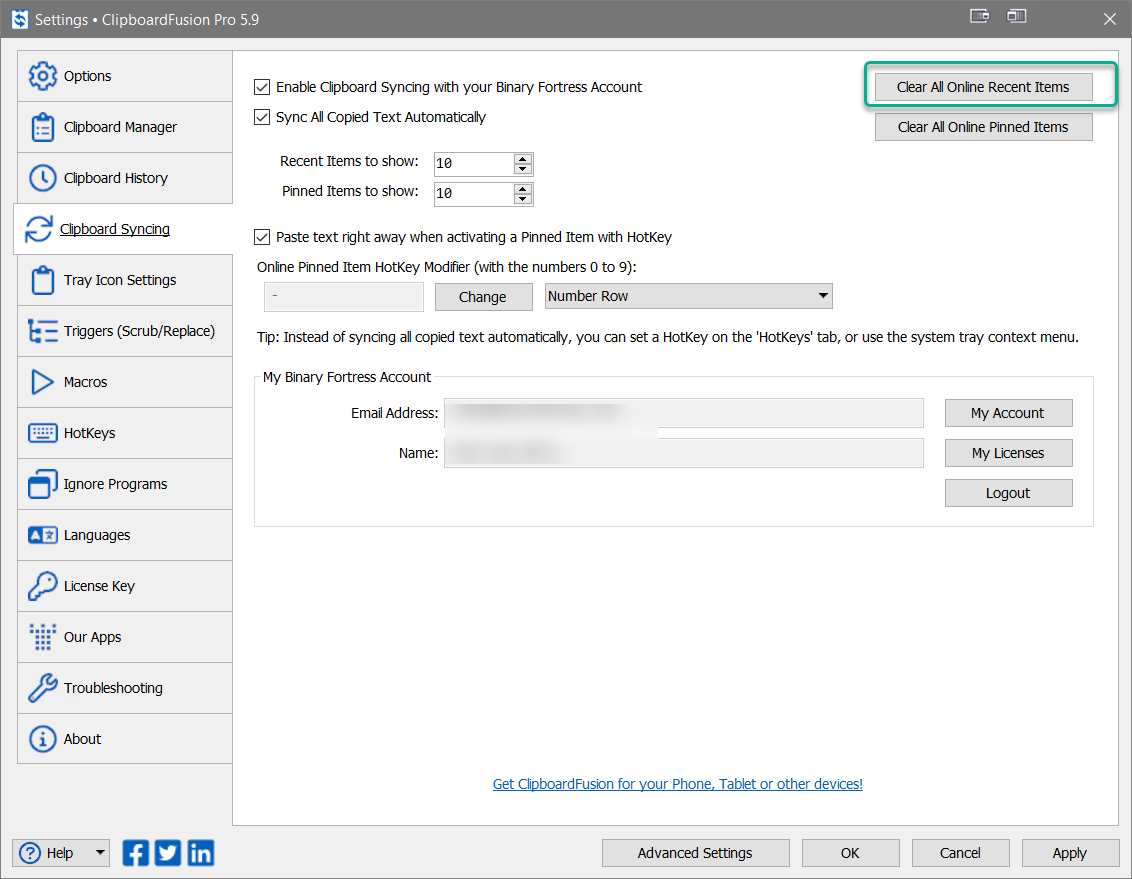Image resolution: width=1132 pixels, height=879 pixels.
Task: Click Clear All Online Pinned Items
Action: coord(983,127)
